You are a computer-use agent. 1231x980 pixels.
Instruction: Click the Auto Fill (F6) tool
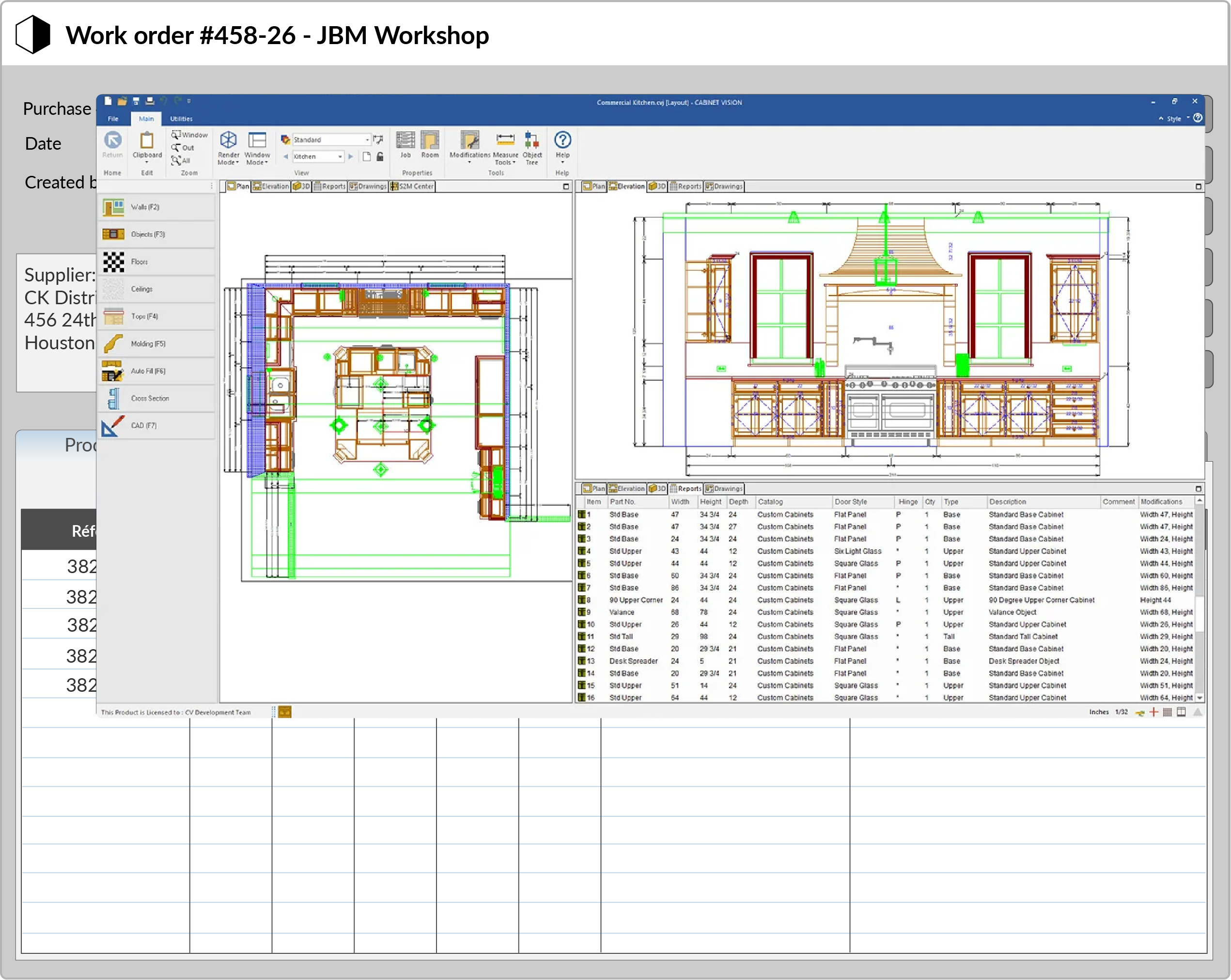156,371
